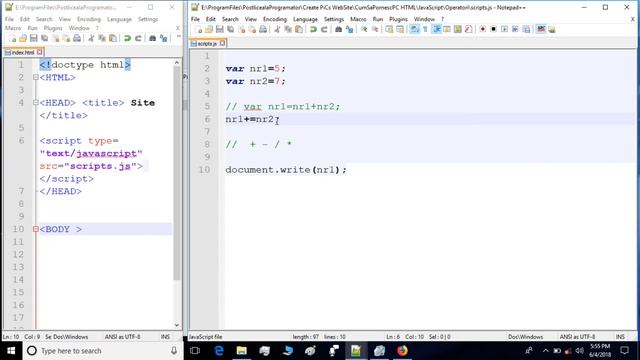The image size is (640, 360).
Task: Click Cut scissors in index.html window toolbar
Action: point(91,38)
